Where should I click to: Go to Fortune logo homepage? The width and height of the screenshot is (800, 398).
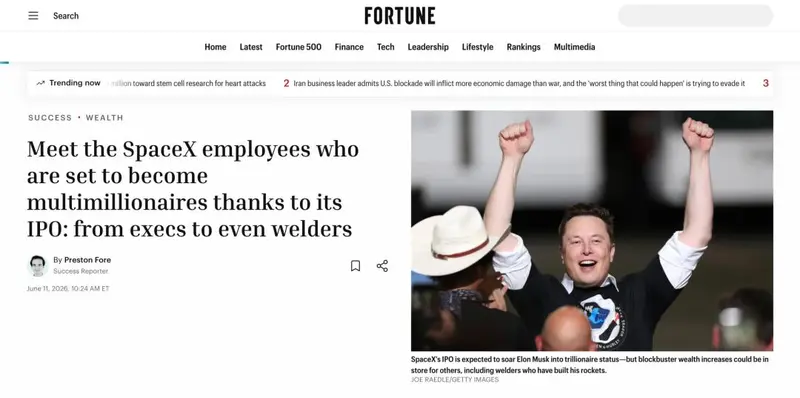[x=400, y=16]
